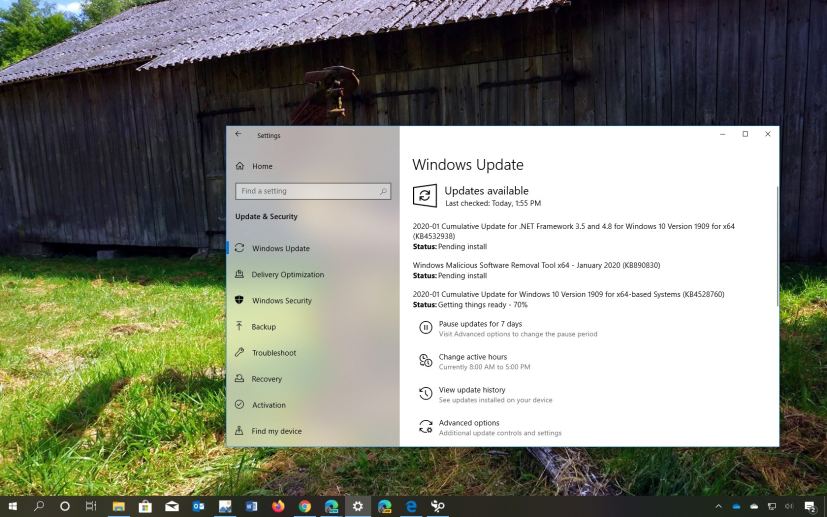Launch Outlook from the taskbar

(x=198, y=506)
